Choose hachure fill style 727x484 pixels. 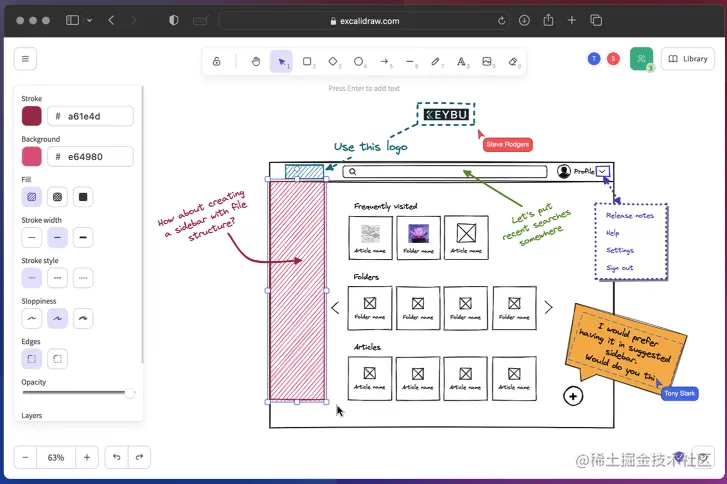coord(32,197)
